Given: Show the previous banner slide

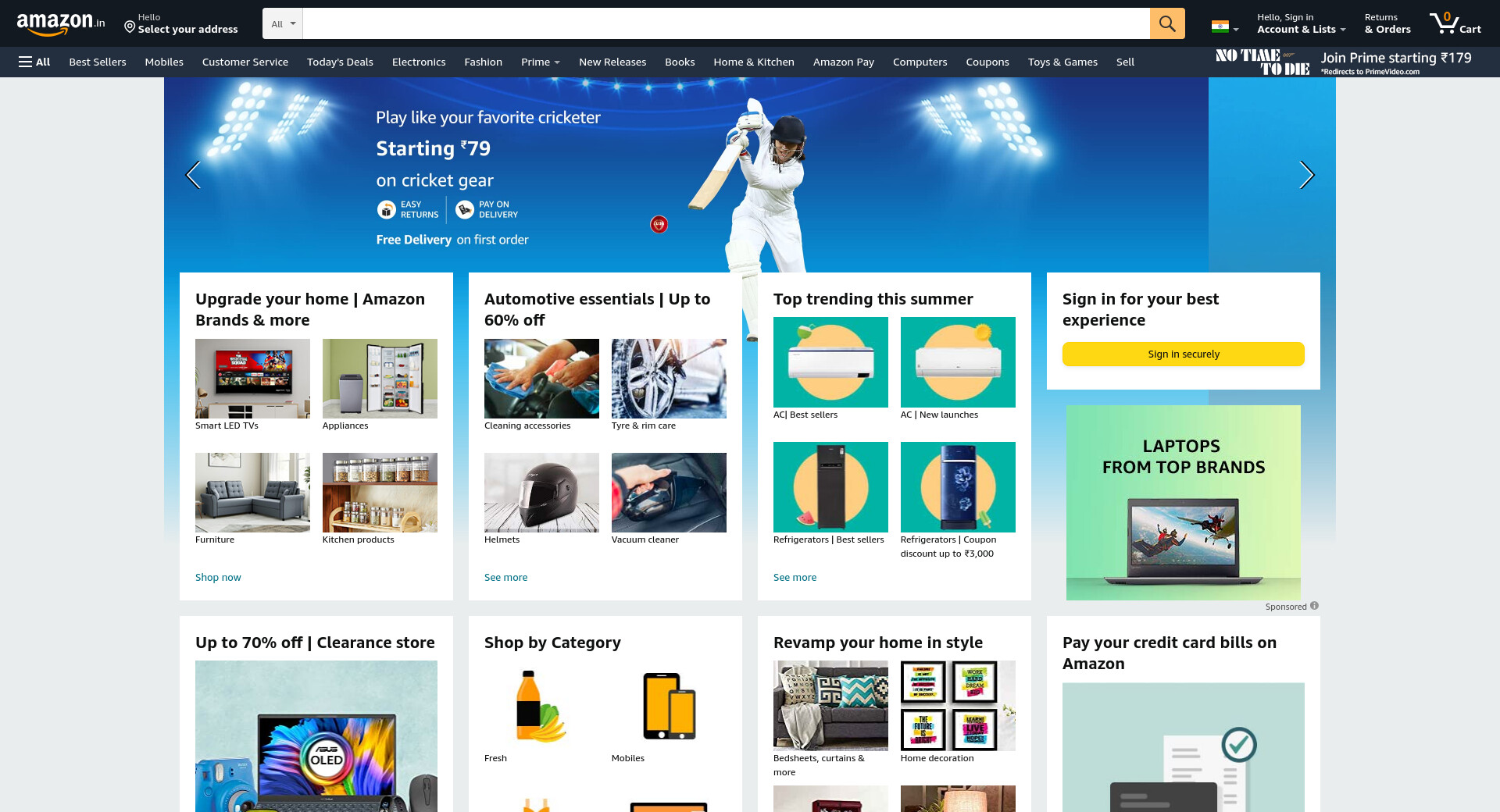Looking at the screenshot, I should 193,175.
